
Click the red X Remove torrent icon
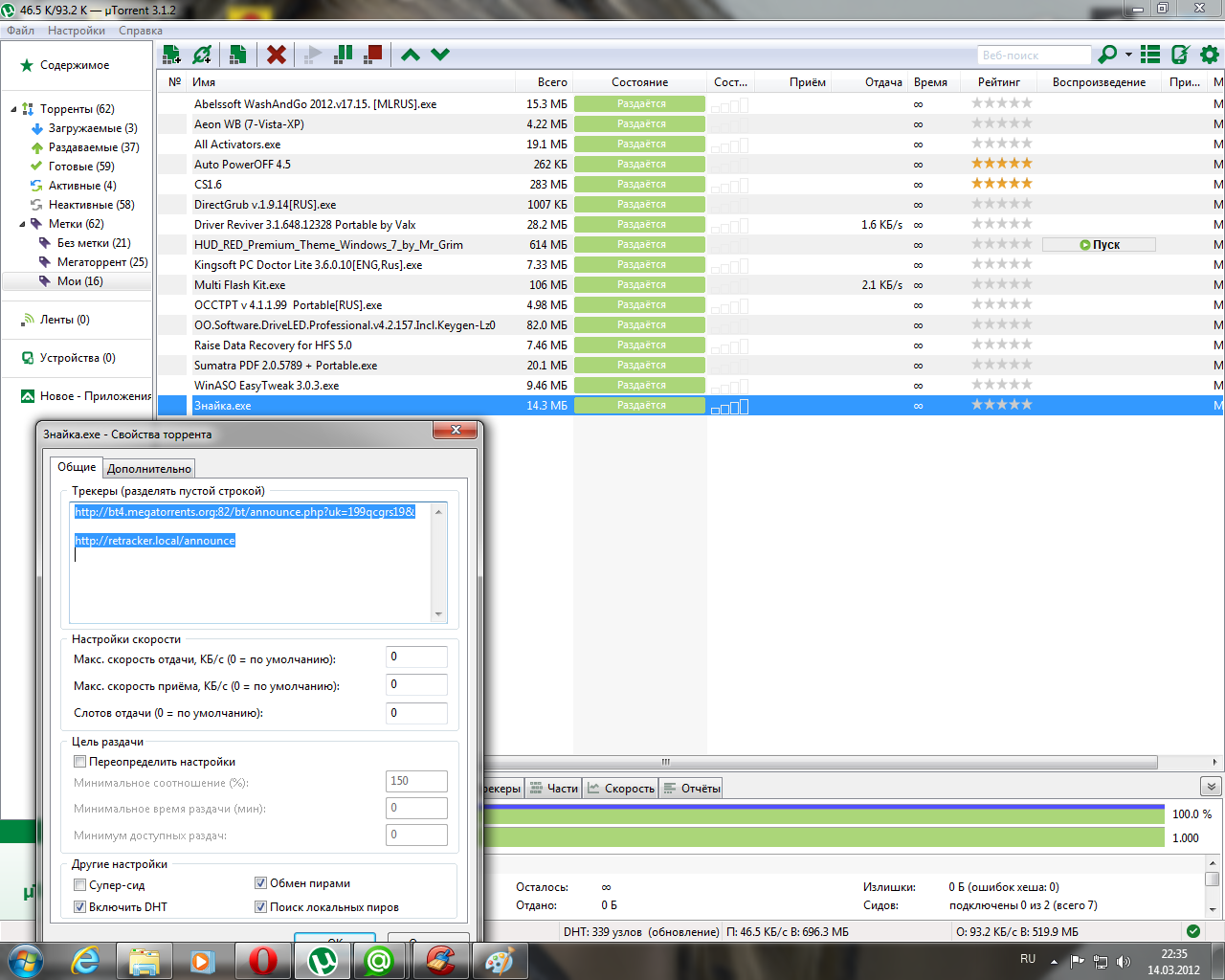pyautogui.click(x=277, y=55)
